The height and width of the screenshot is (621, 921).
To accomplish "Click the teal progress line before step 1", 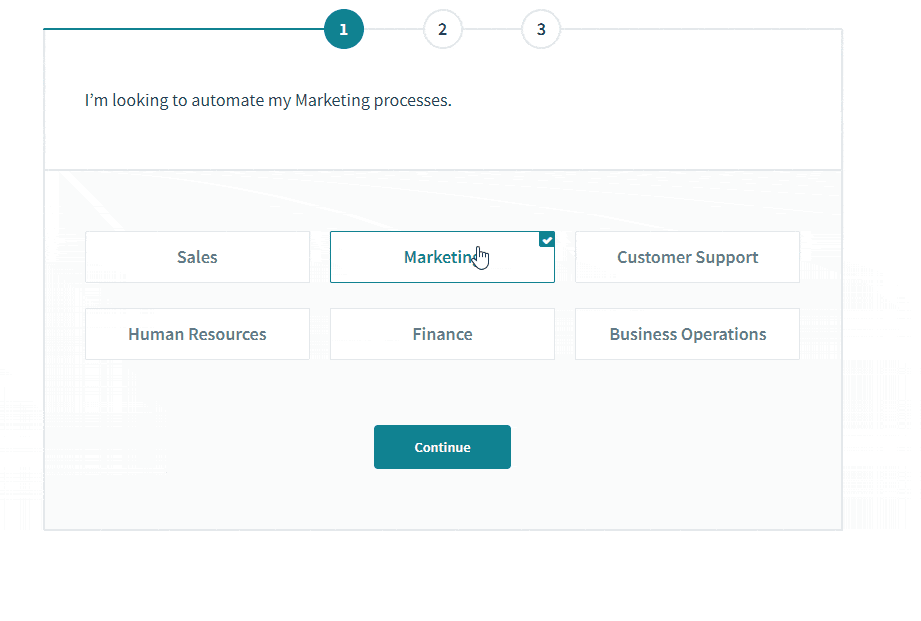I will (180, 29).
